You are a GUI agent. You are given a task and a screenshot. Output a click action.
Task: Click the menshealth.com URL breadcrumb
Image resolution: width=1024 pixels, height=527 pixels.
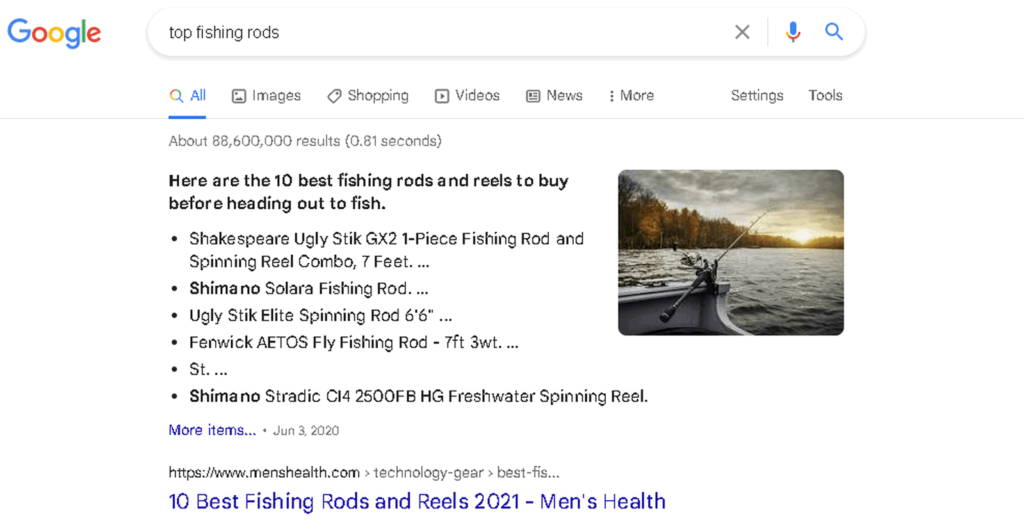(x=264, y=473)
